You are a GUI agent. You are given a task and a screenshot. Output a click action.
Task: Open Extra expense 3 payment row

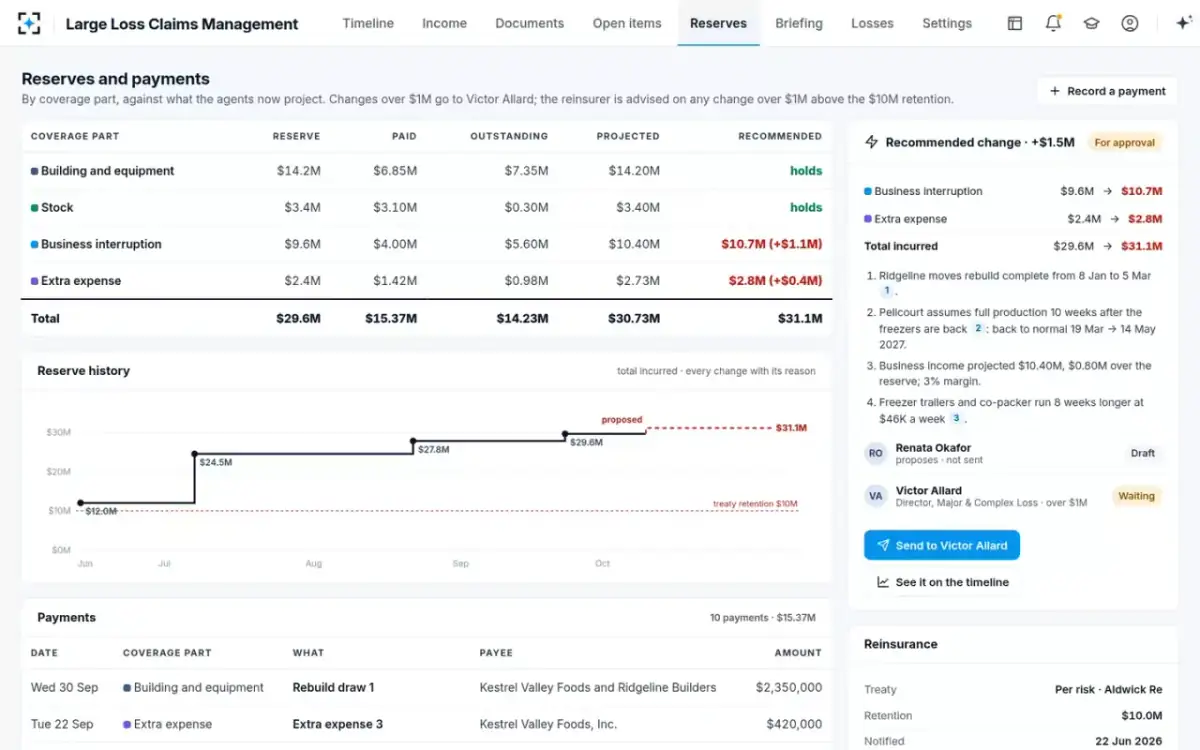[427, 724]
